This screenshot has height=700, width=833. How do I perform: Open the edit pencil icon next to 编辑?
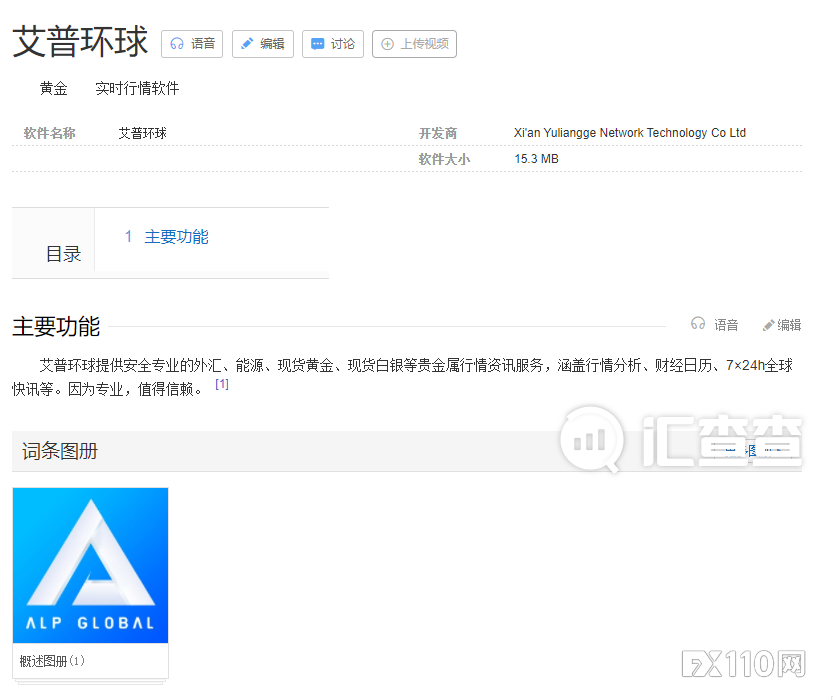(x=248, y=43)
